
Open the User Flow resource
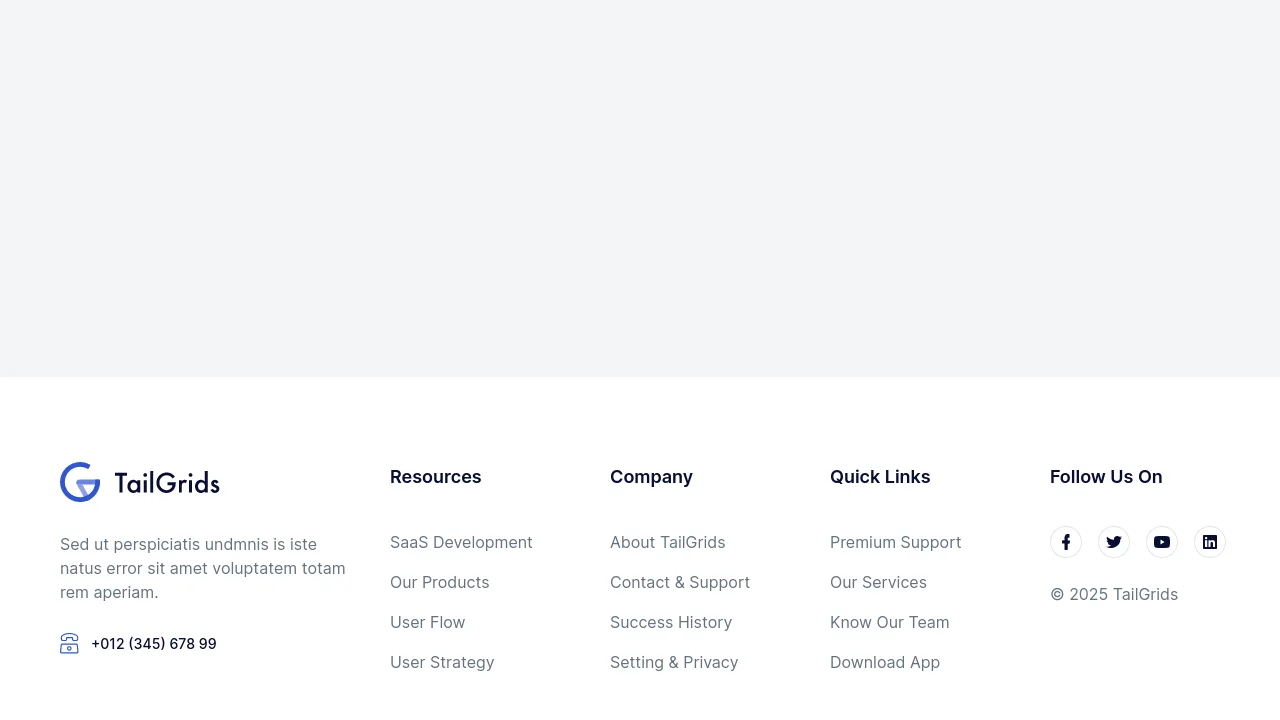coord(427,622)
